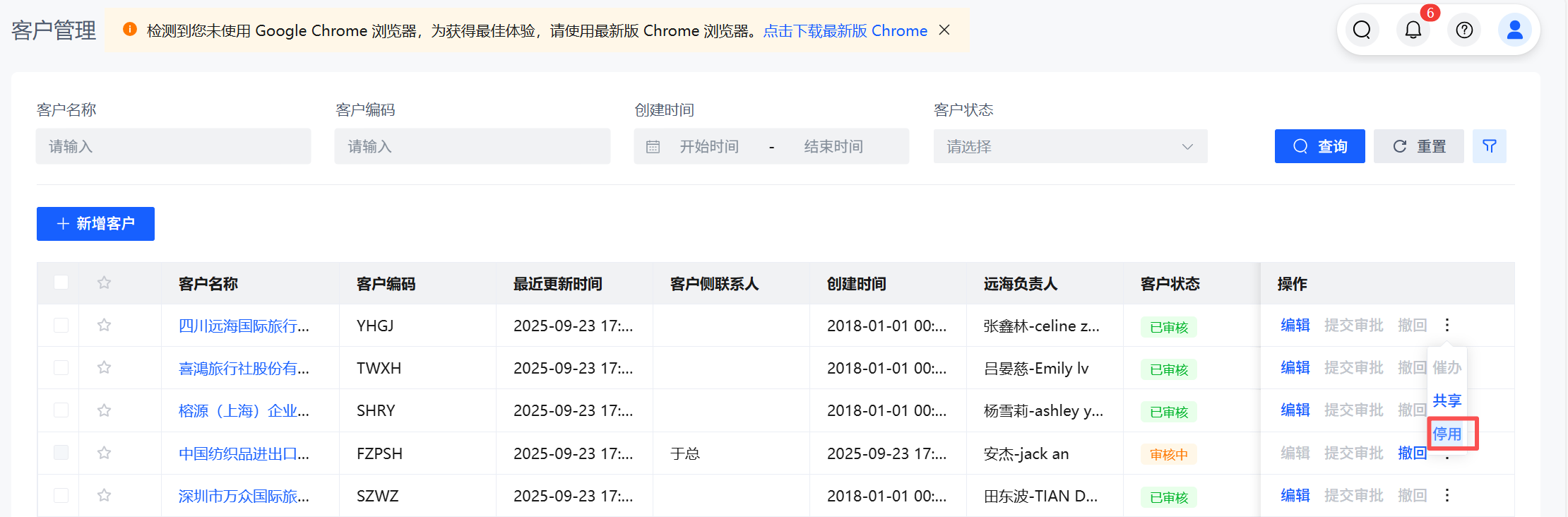Click the blue filter funnel icon
The height and width of the screenshot is (517, 1568).
click(x=1489, y=146)
